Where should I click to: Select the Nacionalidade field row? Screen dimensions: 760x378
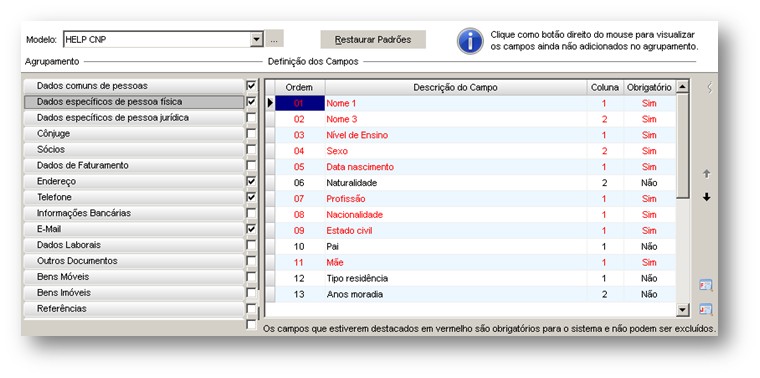470,215
